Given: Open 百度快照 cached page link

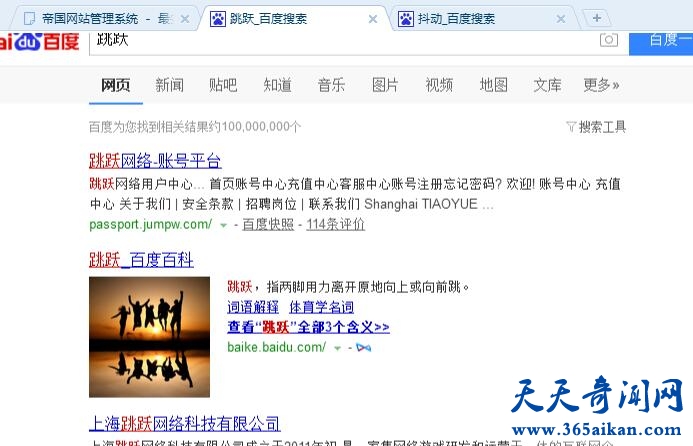Looking at the screenshot, I should (x=268, y=225).
